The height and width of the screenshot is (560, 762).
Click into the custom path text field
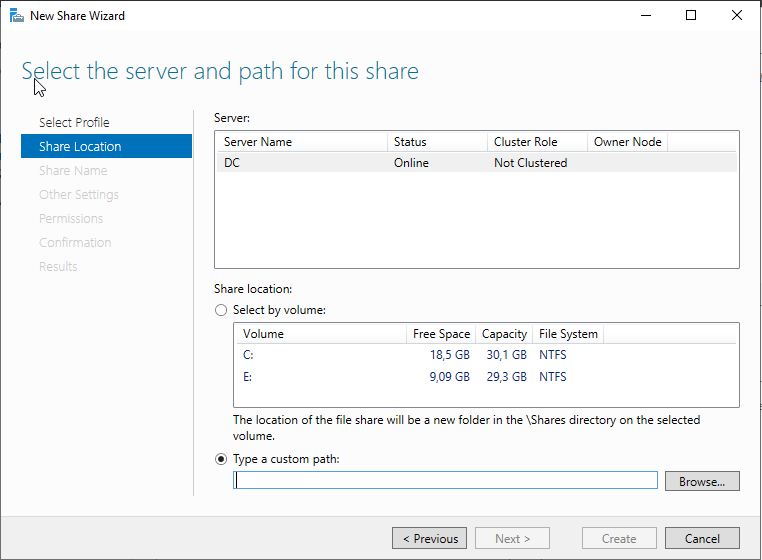pos(445,480)
